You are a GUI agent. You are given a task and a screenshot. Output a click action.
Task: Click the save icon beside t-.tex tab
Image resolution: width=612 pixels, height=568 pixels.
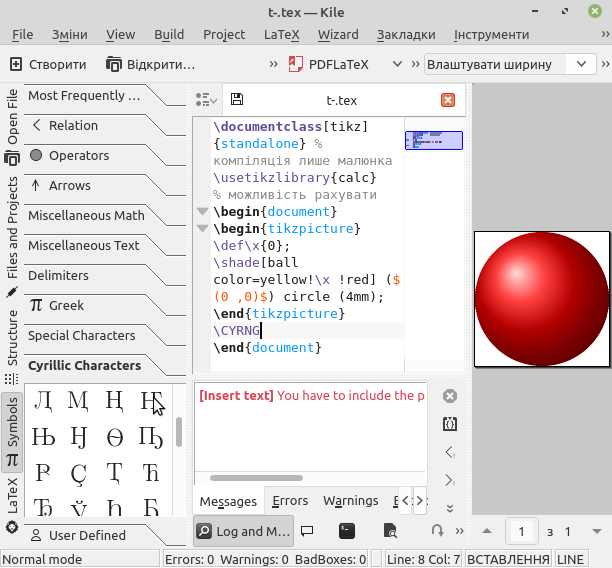point(237,99)
